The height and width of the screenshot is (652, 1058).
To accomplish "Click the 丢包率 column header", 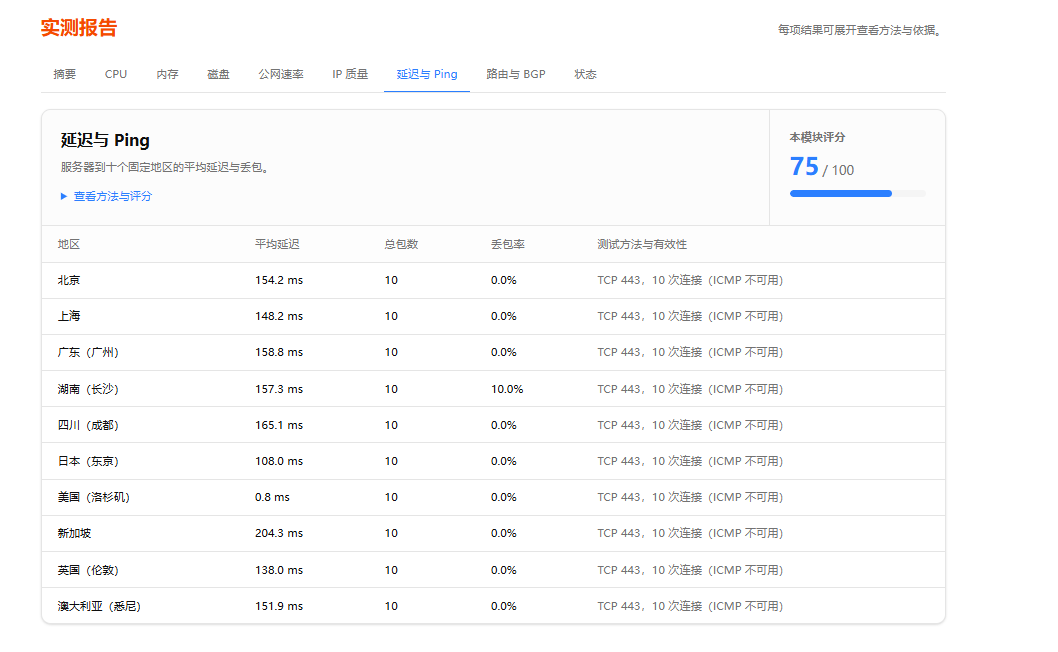I will pos(508,244).
